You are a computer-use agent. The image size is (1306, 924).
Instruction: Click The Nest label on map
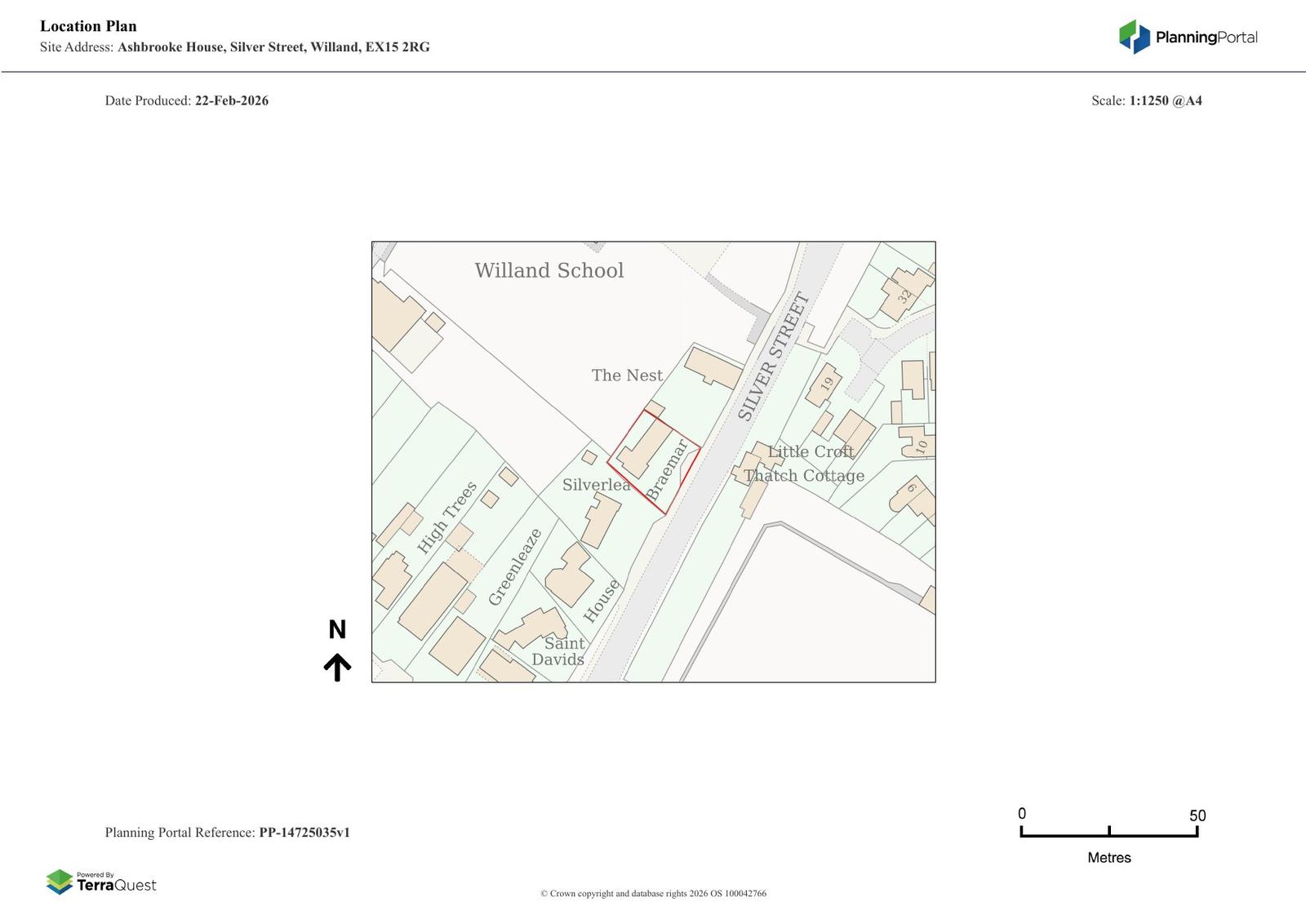(x=627, y=375)
